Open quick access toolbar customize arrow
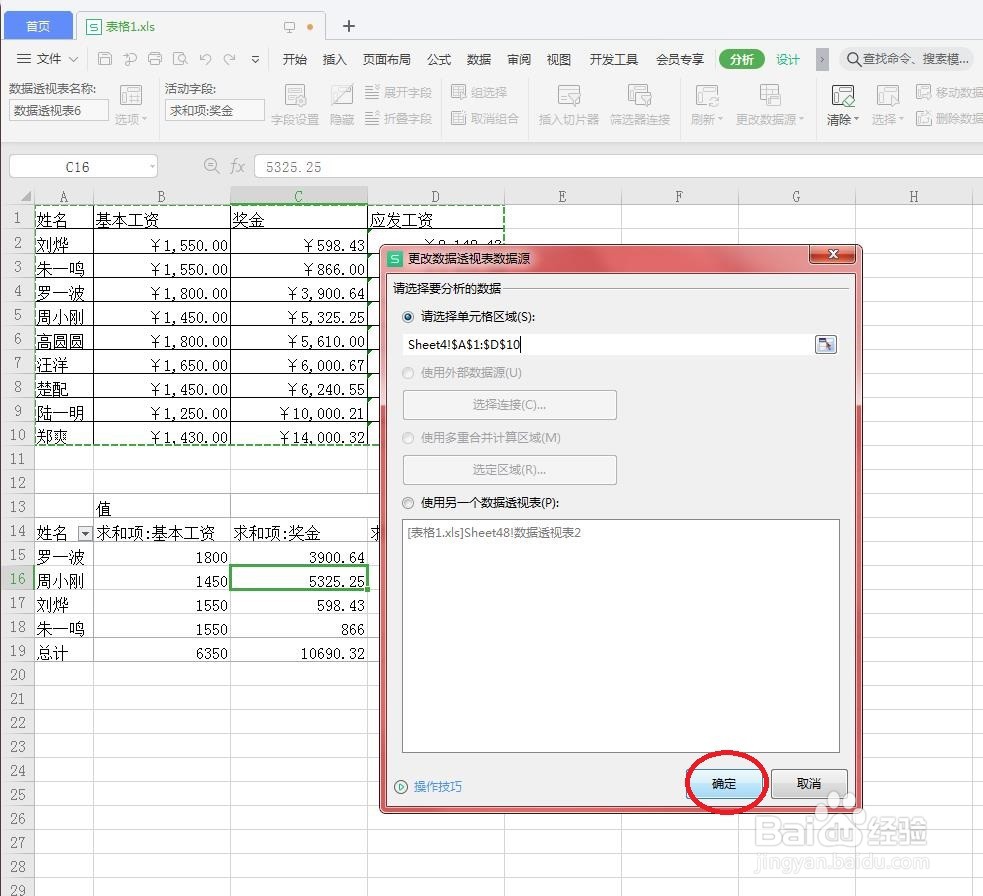Viewport: 983px width, 896px height. click(255, 60)
